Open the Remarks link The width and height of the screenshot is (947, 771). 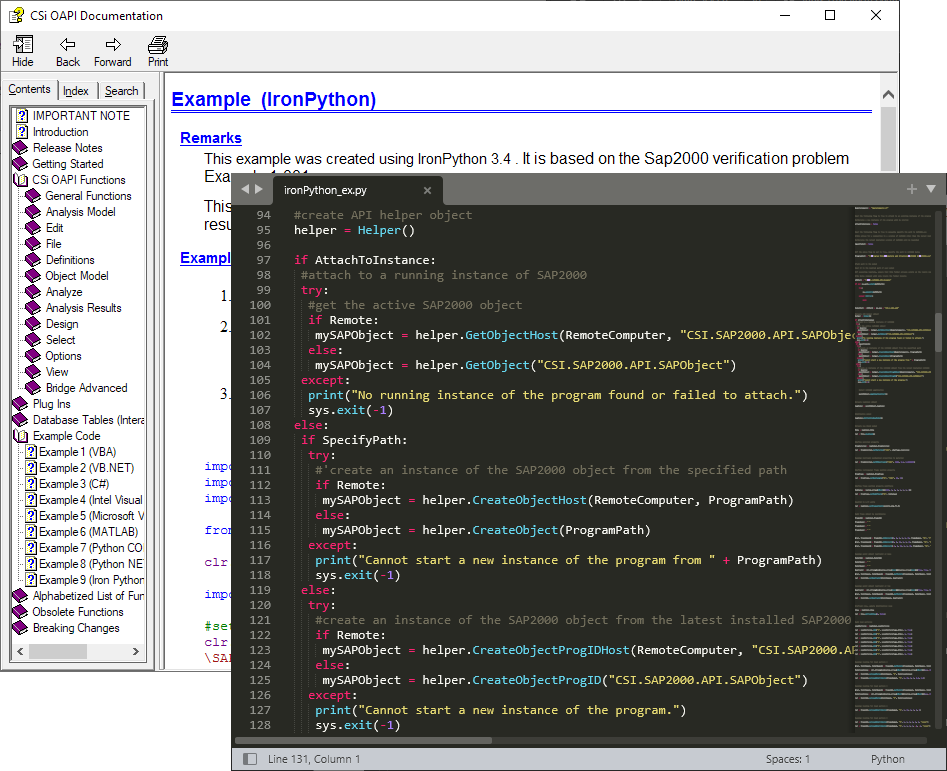pyautogui.click(x=210, y=138)
